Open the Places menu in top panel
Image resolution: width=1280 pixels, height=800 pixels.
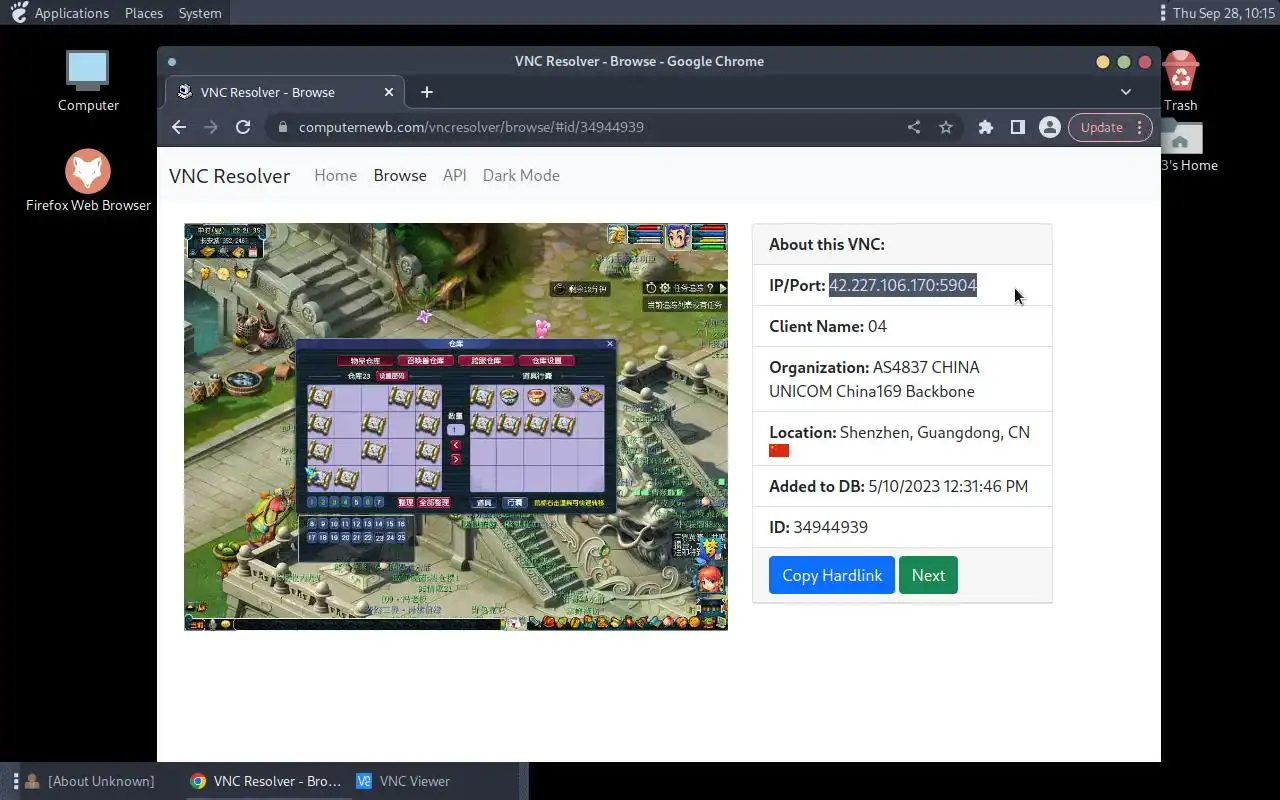(x=144, y=13)
